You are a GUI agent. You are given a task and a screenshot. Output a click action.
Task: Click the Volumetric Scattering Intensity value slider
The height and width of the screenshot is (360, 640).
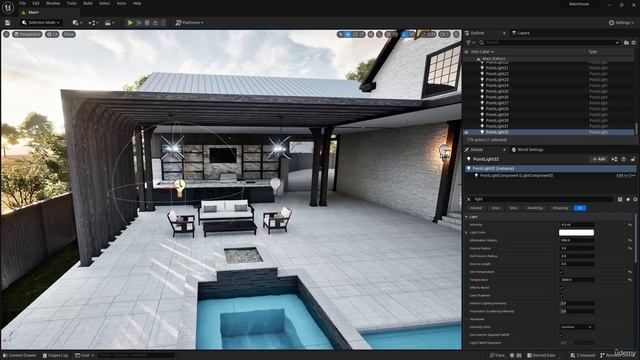point(577,311)
